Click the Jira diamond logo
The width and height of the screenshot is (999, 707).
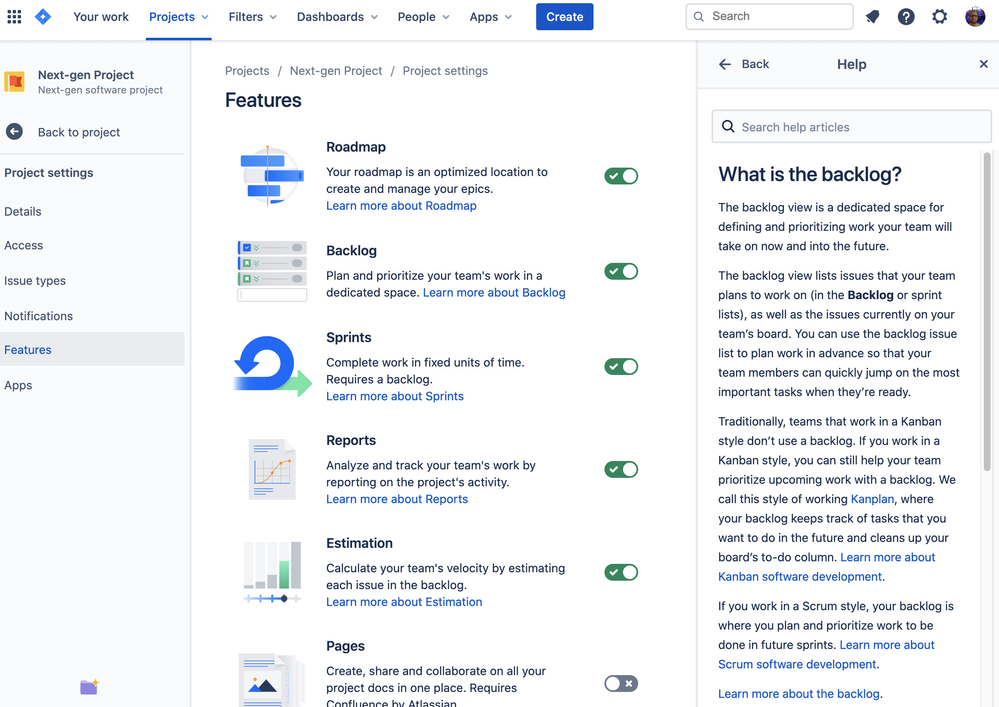pos(43,17)
